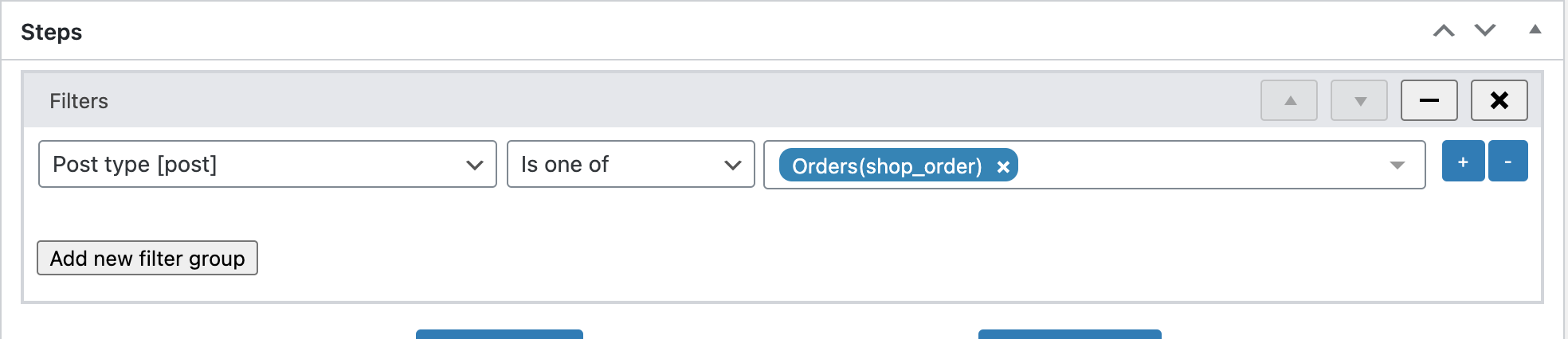Open the Post type [post] dropdown
1568x339 pixels.
point(267,165)
